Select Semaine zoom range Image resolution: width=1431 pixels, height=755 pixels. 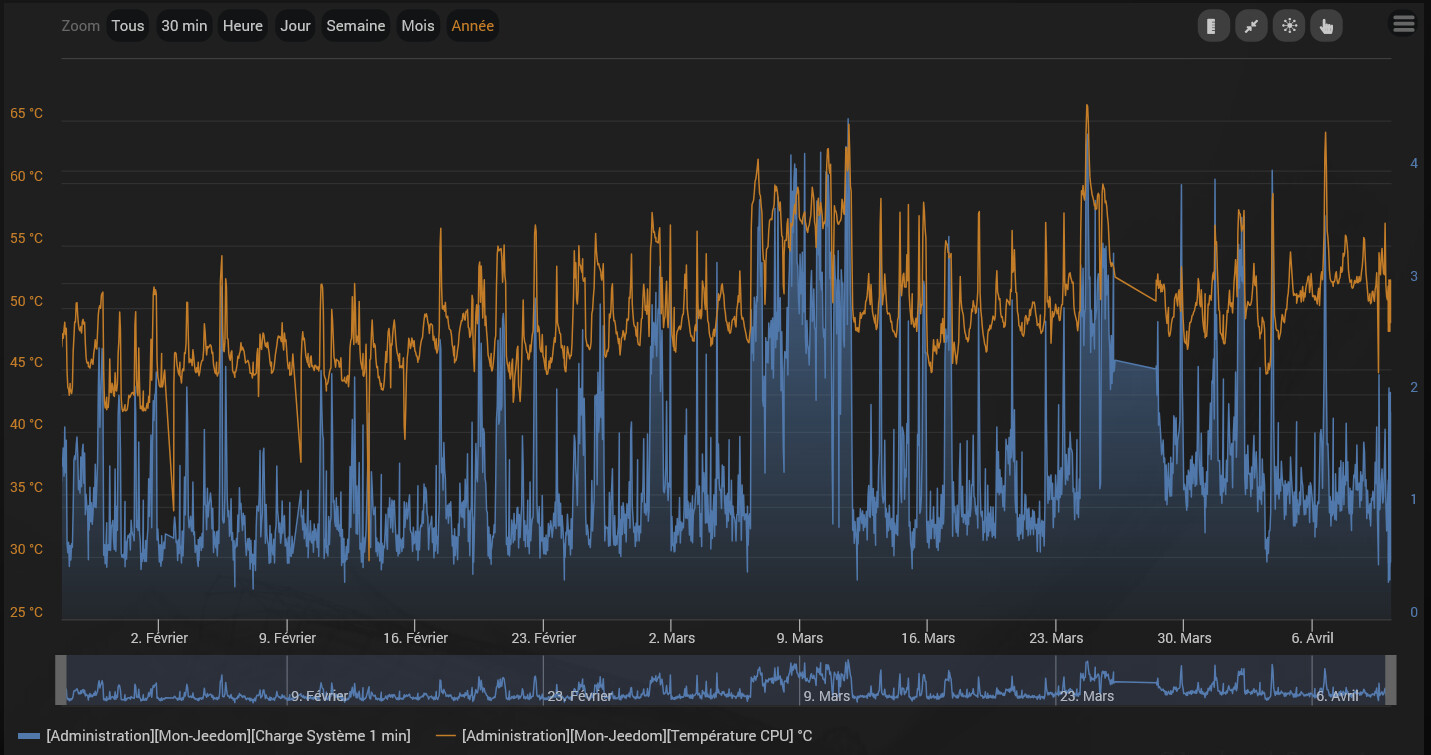point(355,26)
